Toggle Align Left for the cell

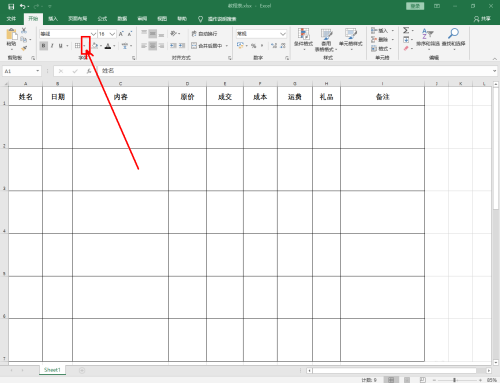(x=144, y=46)
